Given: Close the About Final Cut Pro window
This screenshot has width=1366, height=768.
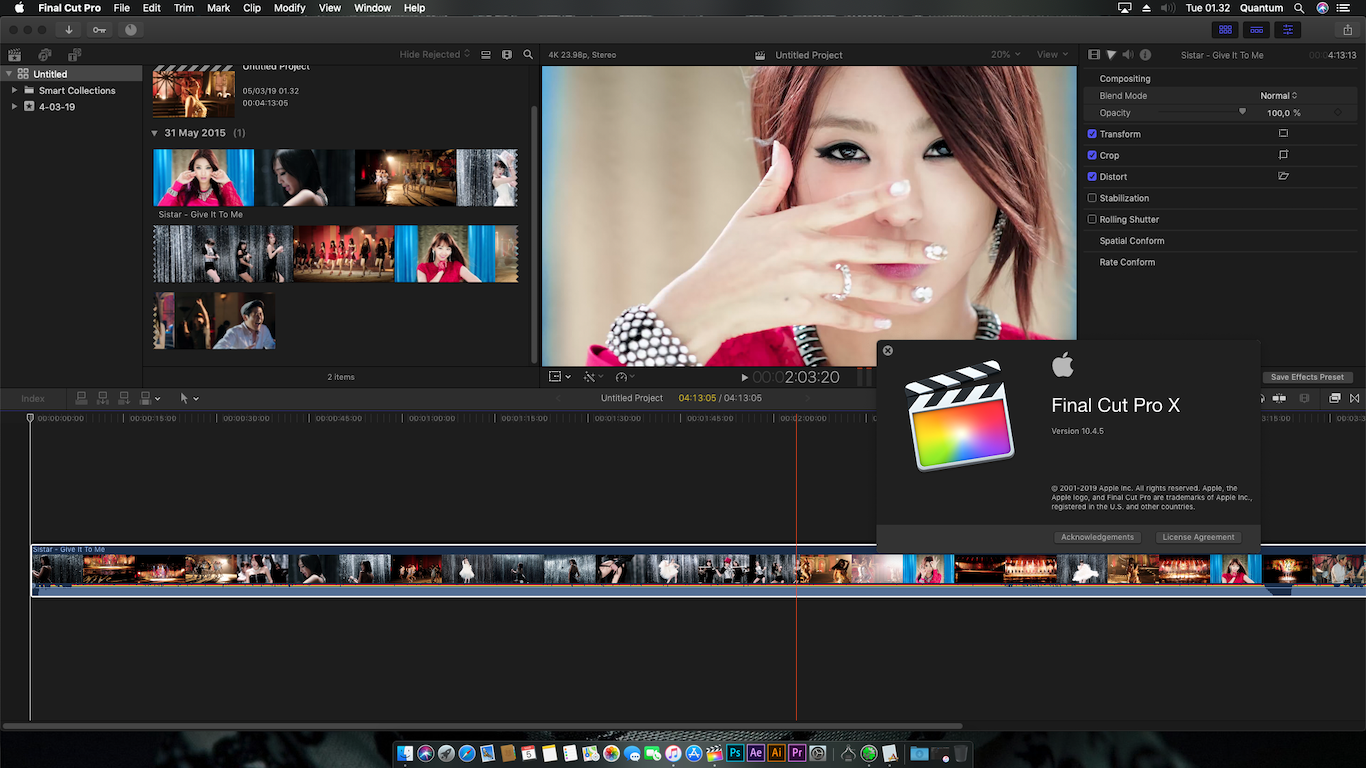Looking at the screenshot, I should [888, 351].
